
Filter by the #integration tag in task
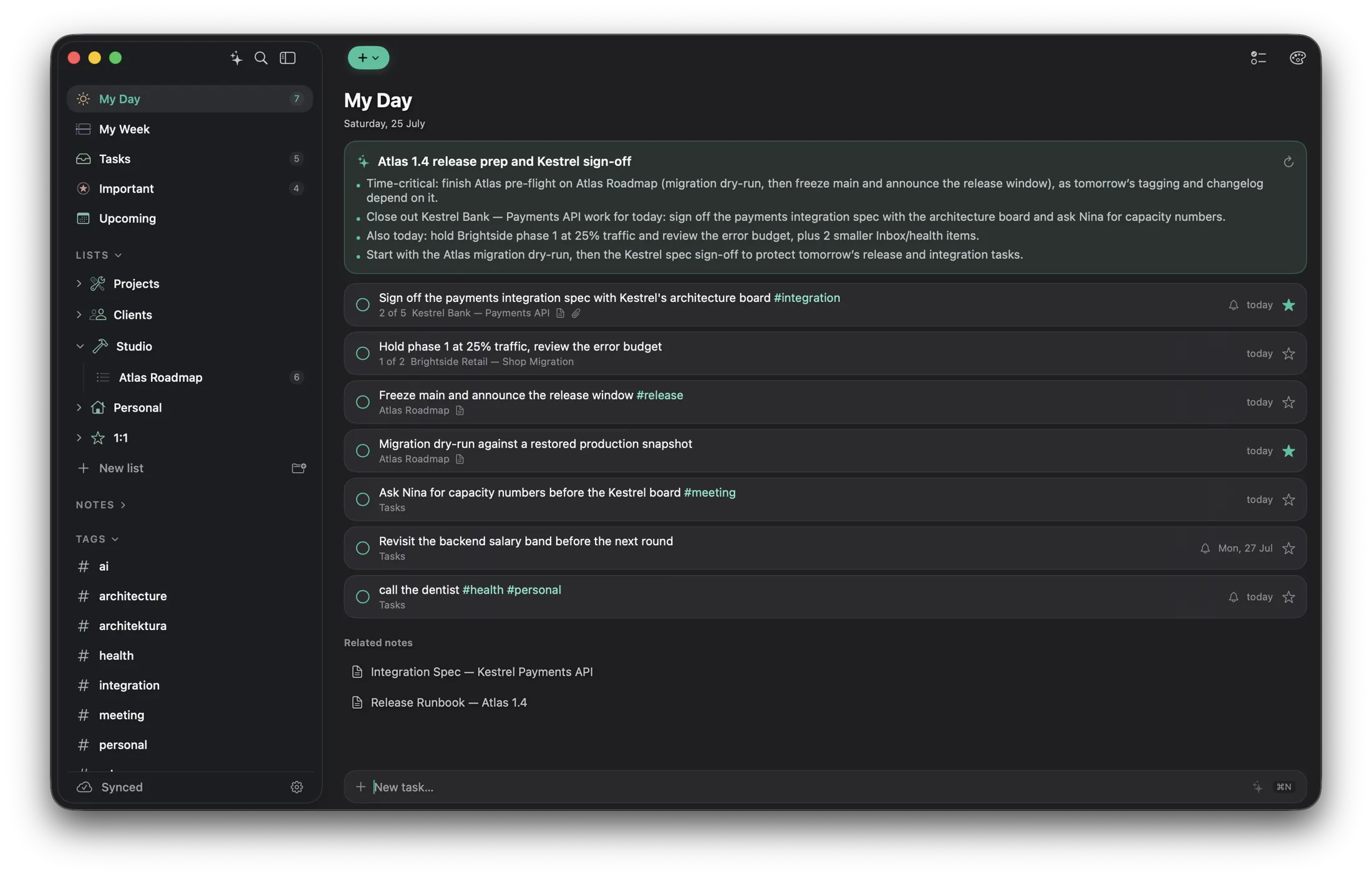[x=806, y=298]
